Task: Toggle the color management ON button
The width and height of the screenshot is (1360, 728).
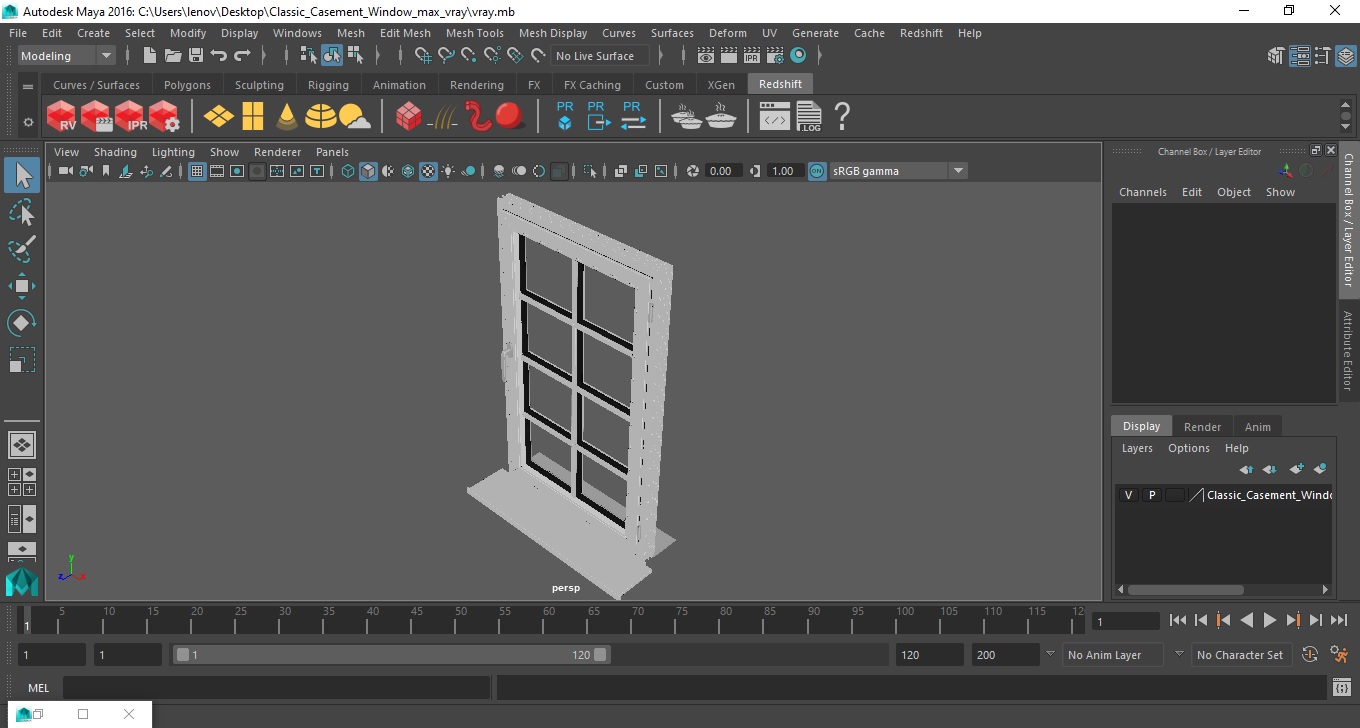Action: (817, 171)
